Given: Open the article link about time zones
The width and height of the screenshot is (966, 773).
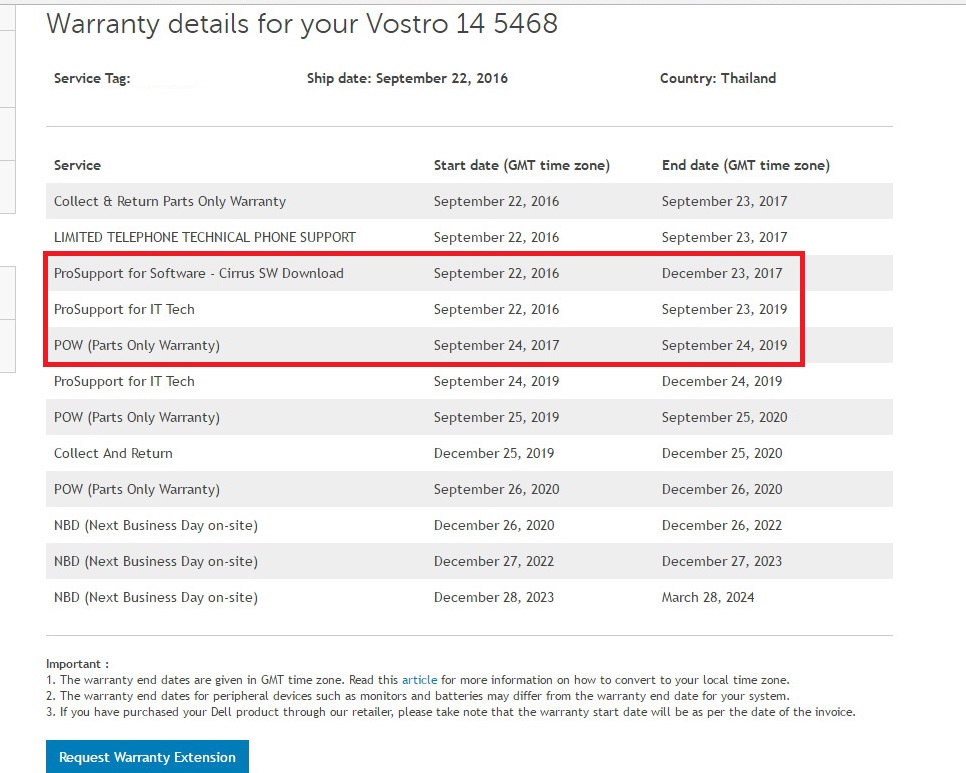Looking at the screenshot, I should [x=419, y=680].
